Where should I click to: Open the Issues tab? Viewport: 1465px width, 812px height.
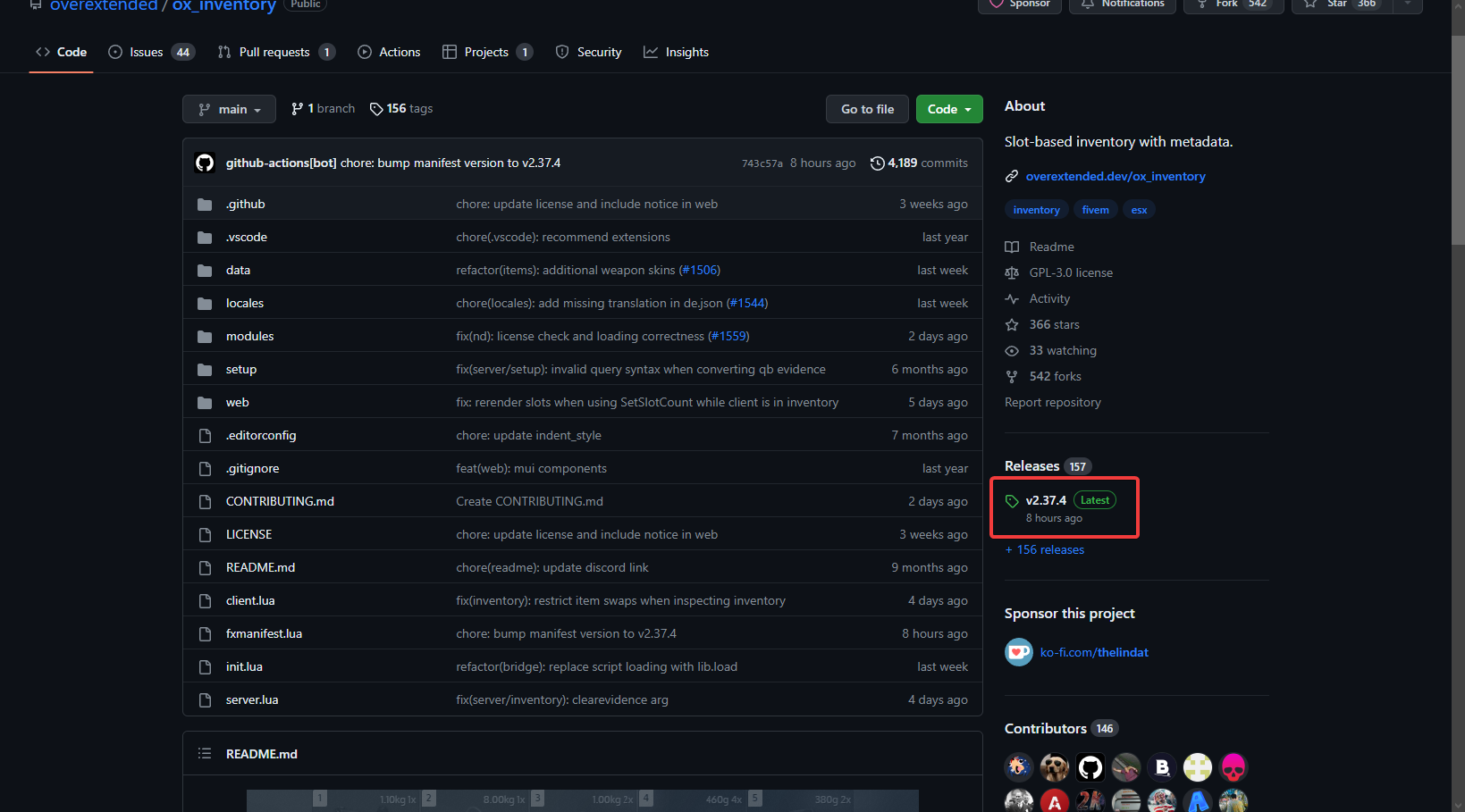click(x=151, y=52)
